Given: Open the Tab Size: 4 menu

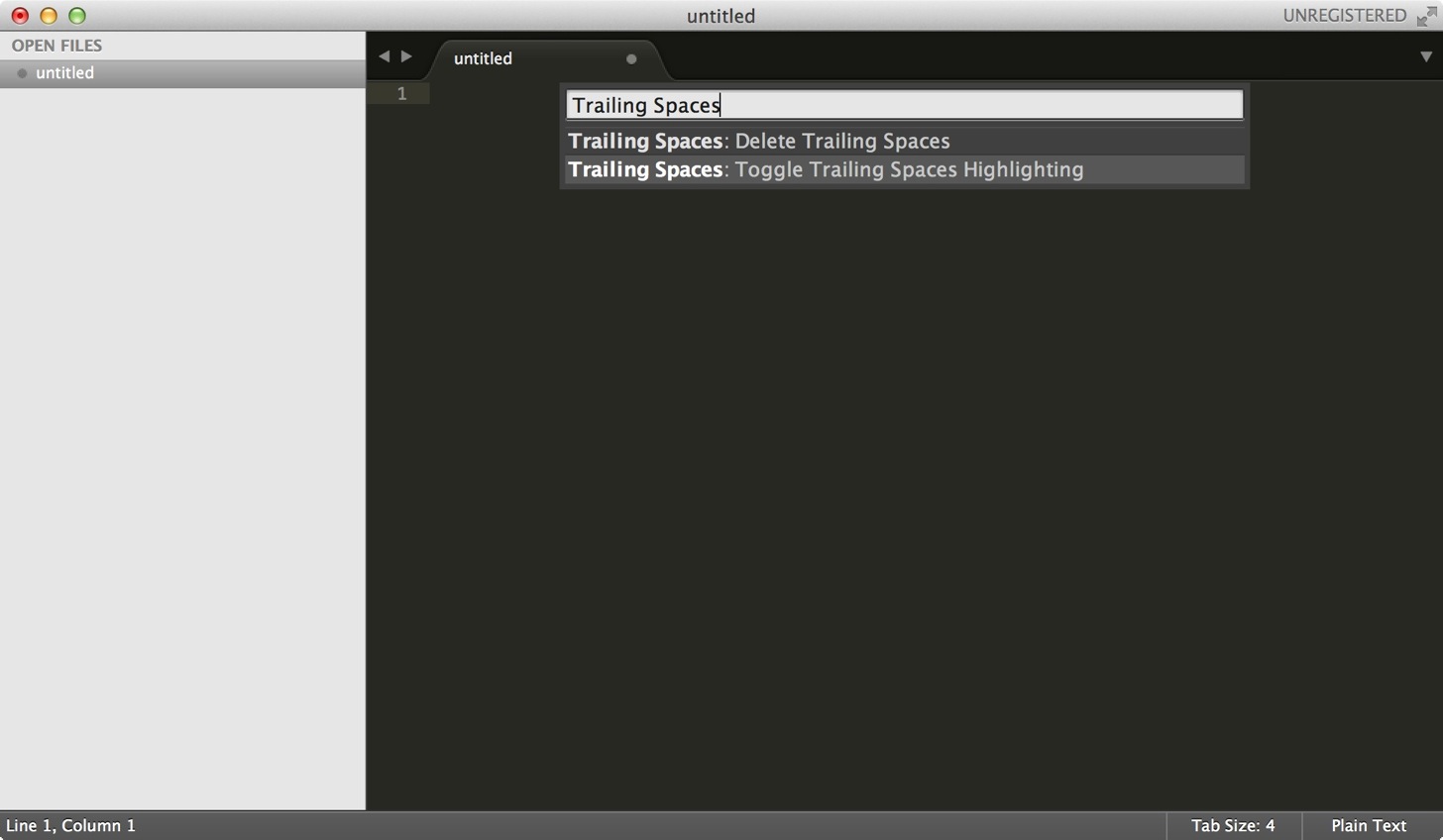Looking at the screenshot, I should point(1233,825).
